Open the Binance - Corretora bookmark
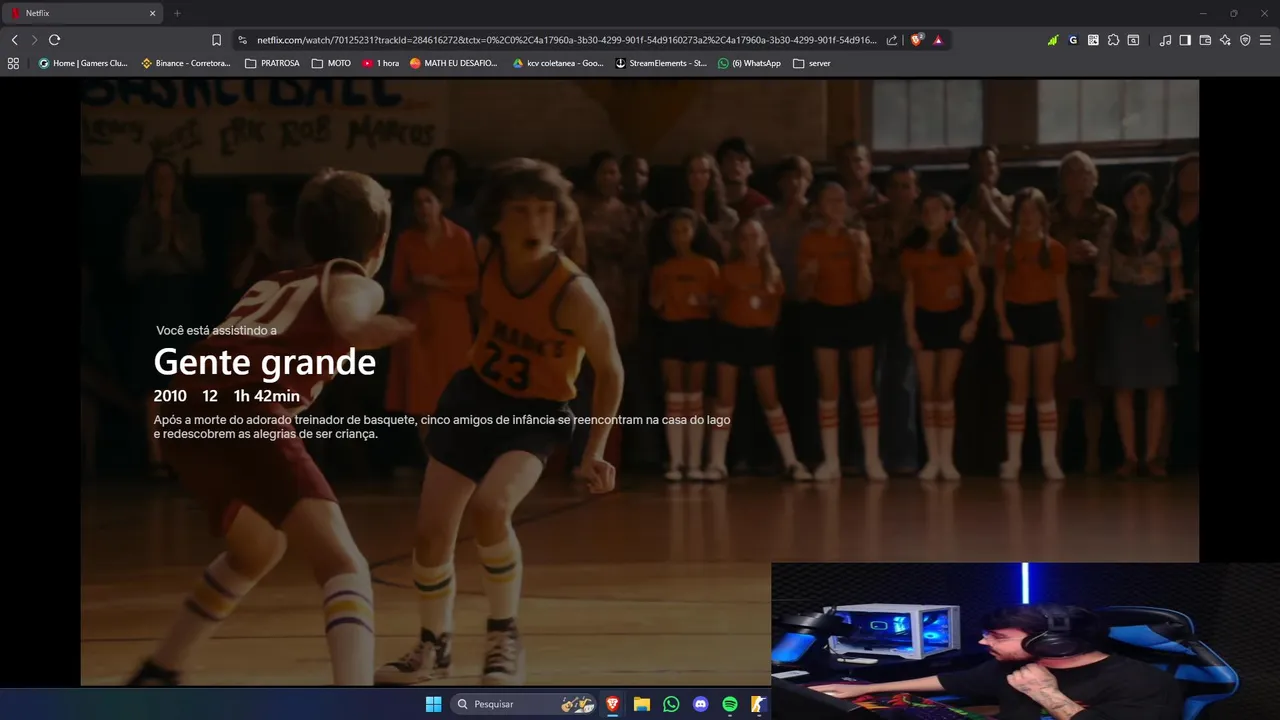1280x720 pixels. click(x=186, y=63)
